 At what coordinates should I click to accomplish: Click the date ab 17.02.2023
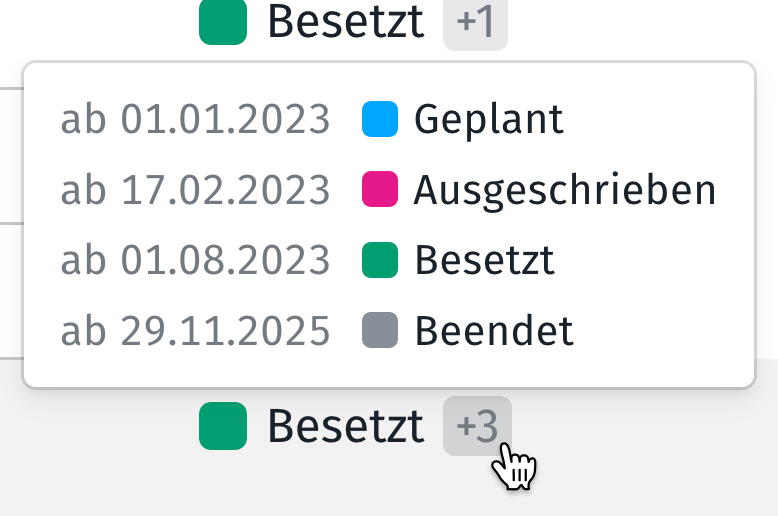pyautogui.click(x=195, y=190)
